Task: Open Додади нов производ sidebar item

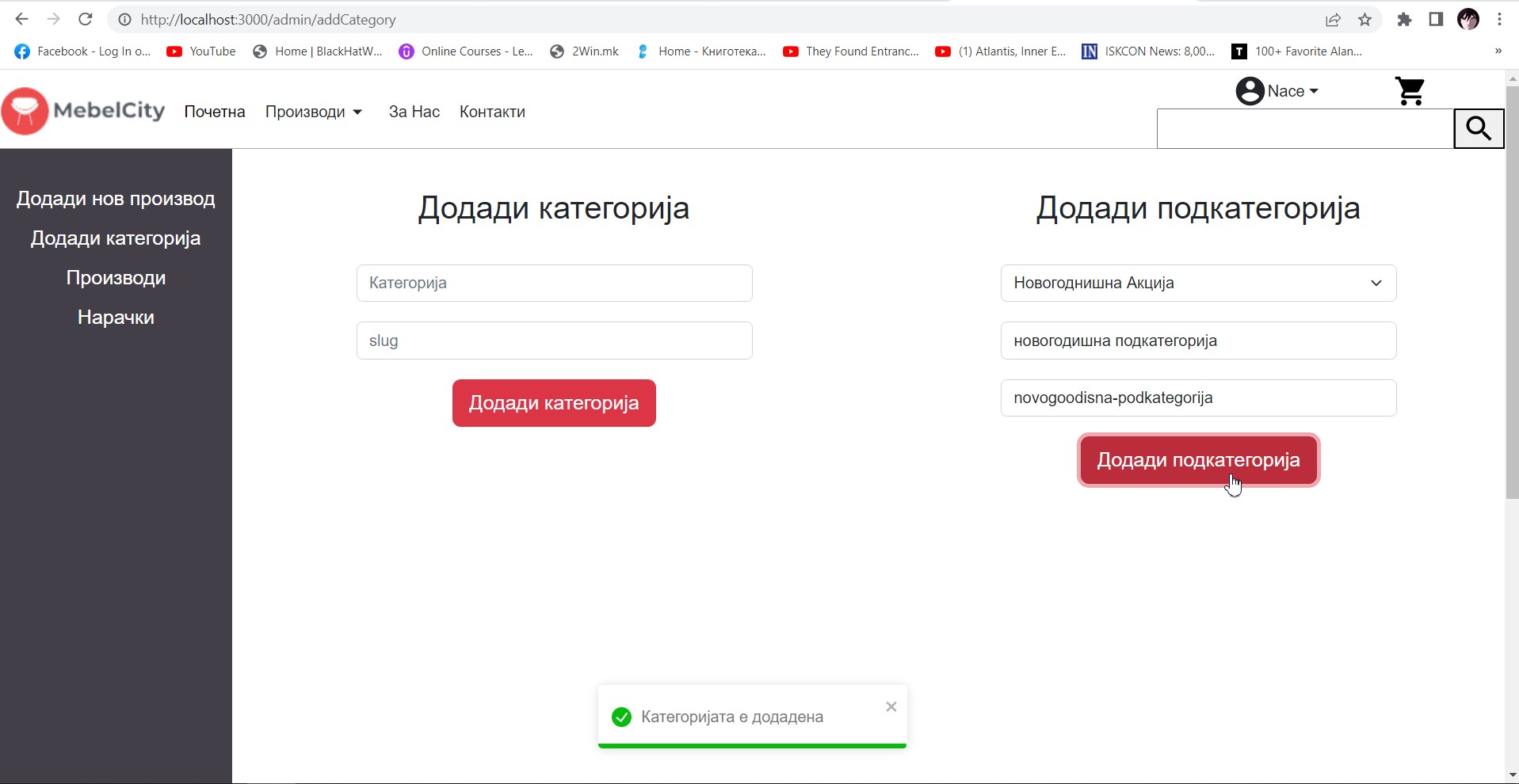Action: coord(116,199)
